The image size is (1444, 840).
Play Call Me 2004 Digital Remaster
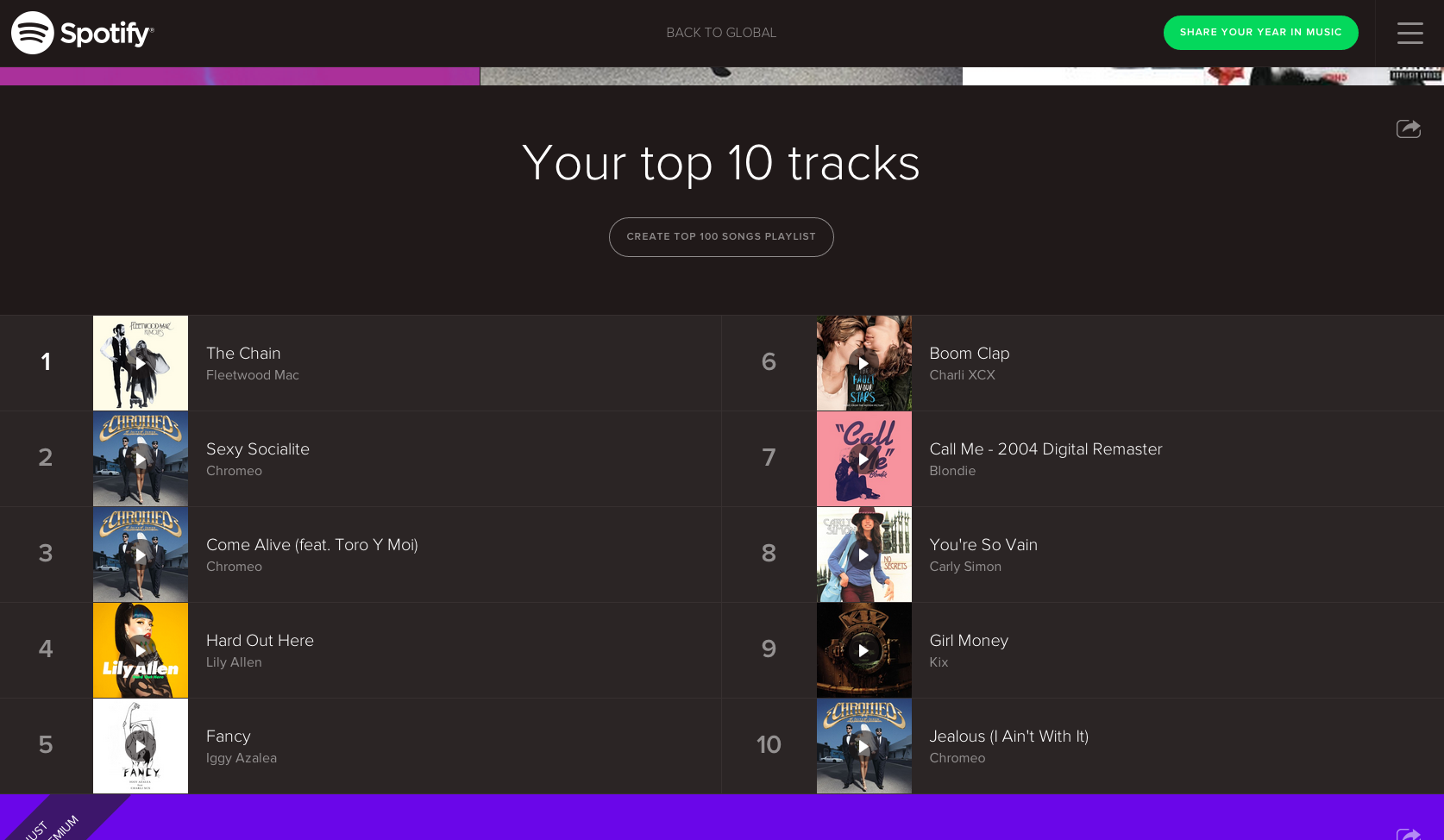(x=863, y=459)
